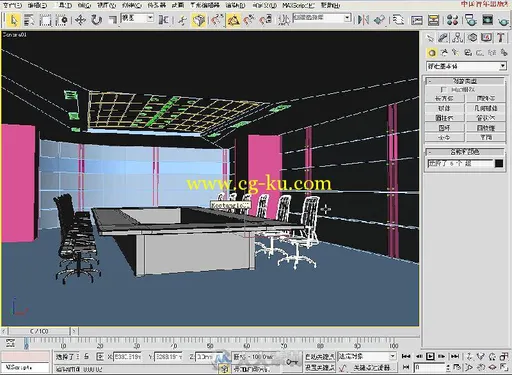512x375 pixels.
Task: Click the GeoSphere (几何球体) button
Action: 486,108
